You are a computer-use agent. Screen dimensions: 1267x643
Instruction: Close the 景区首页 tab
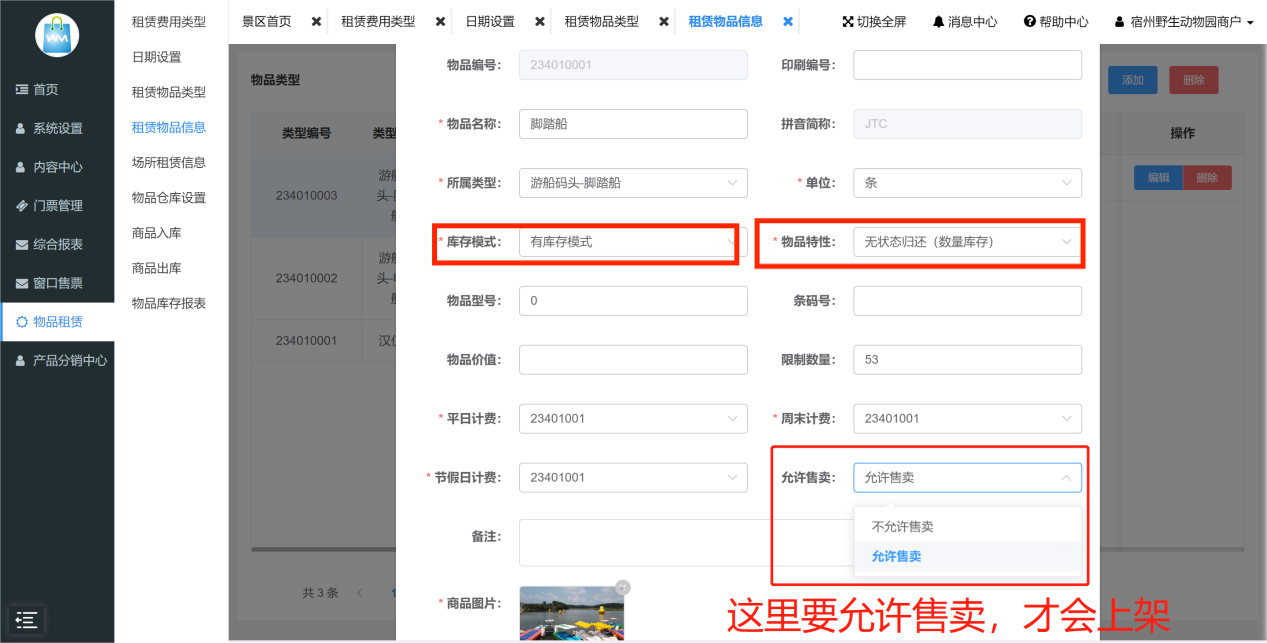pos(316,21)
